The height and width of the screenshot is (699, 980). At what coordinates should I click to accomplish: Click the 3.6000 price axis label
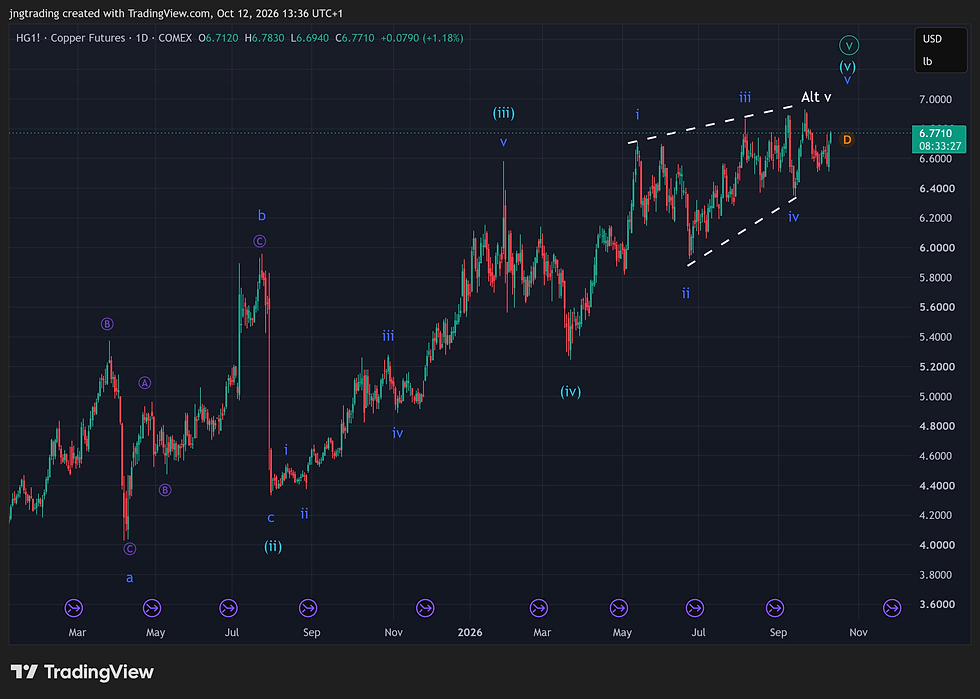pyautogui.click(x=936, y=604)
